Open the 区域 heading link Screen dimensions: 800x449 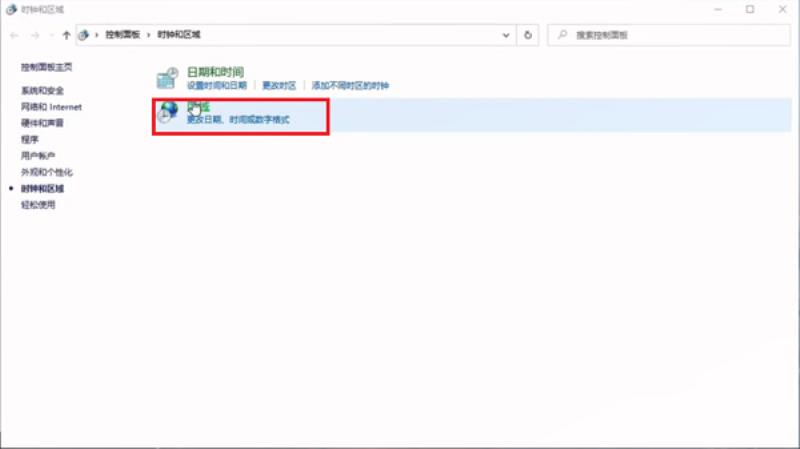coord(198,107)
